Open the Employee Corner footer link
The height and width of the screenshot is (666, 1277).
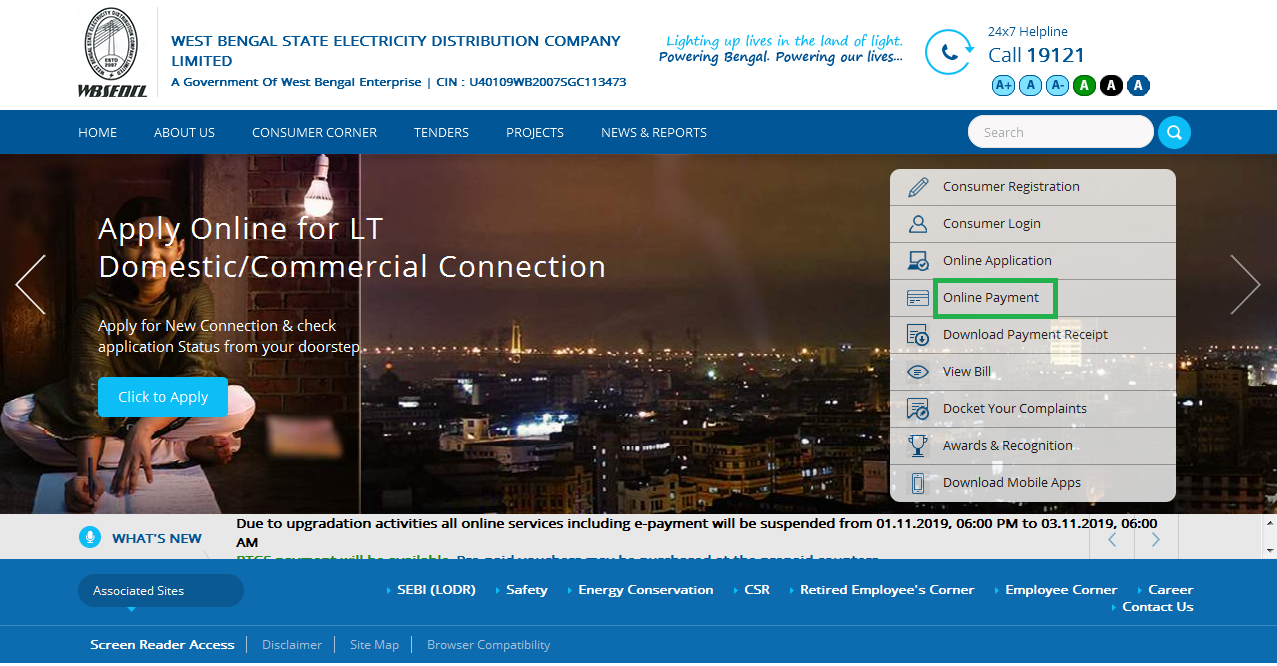click(x=1061, y=590)
